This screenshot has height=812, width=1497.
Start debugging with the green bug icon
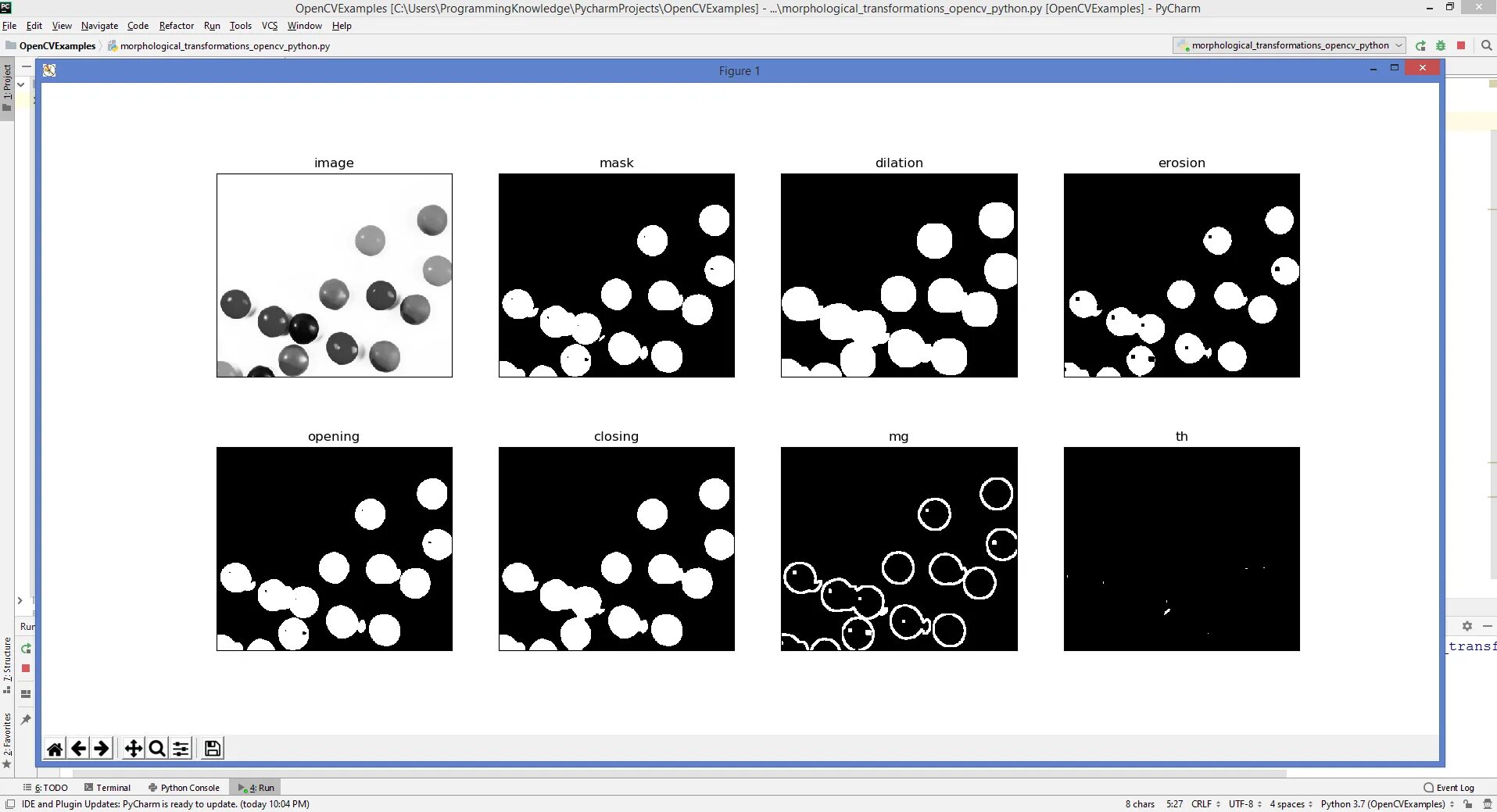tap(1441, 45)
